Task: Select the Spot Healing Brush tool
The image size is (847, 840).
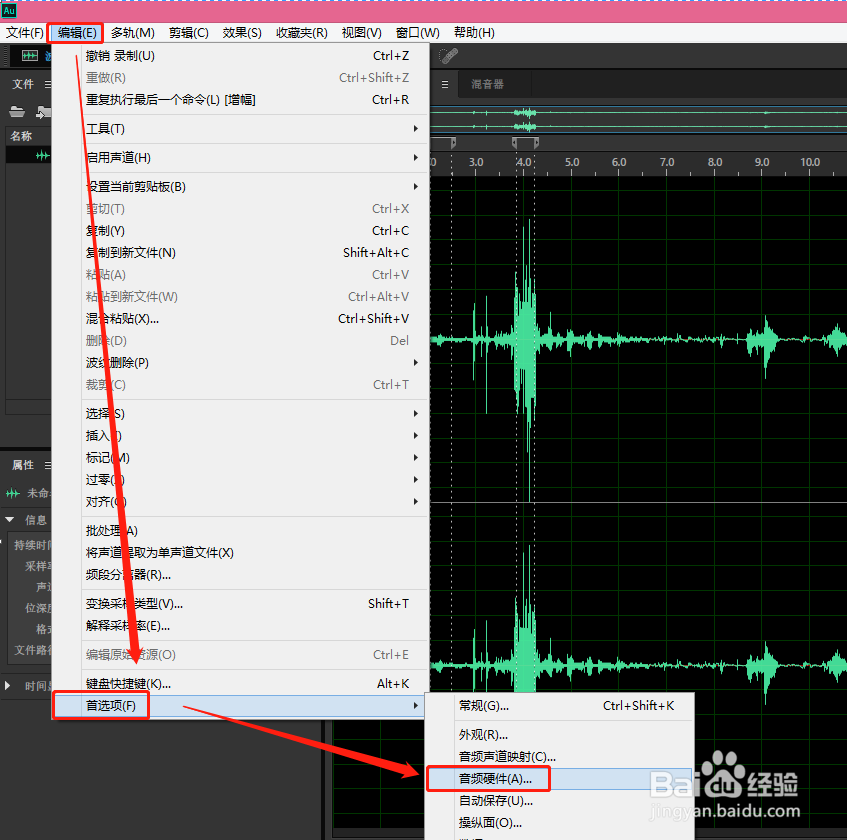Action: (x=448, y=56)
